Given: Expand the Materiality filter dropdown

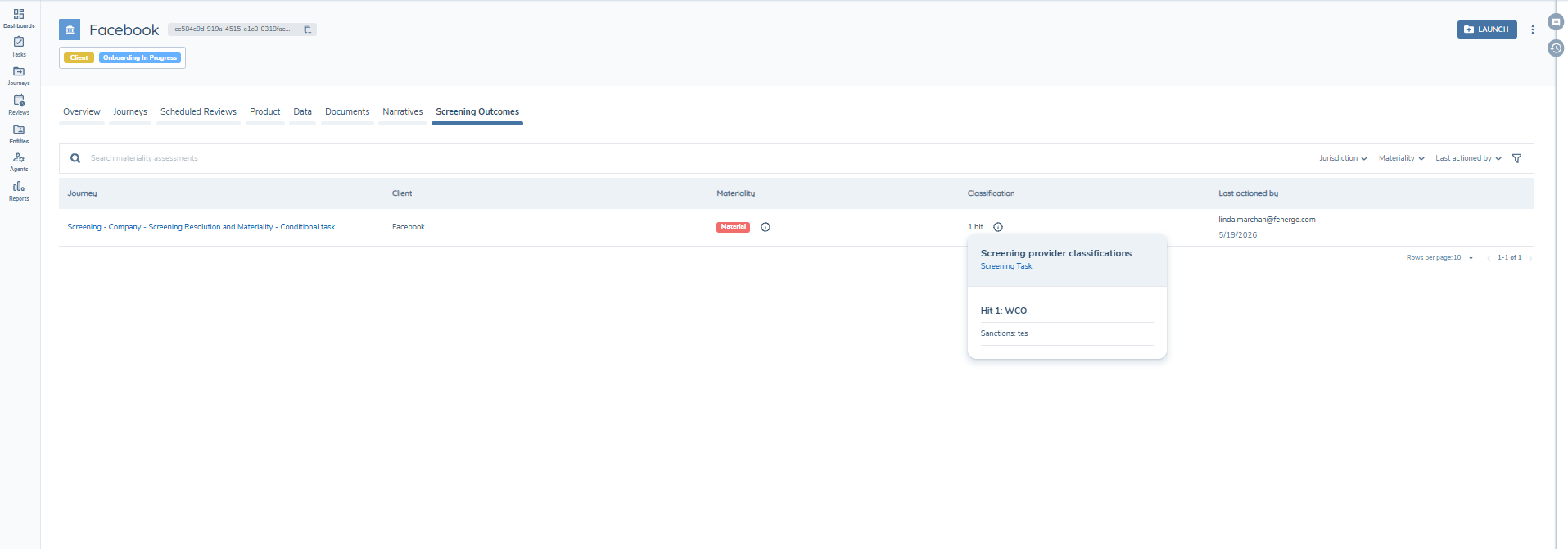Looking at the screenshot, I should (x=1401, y=158).
